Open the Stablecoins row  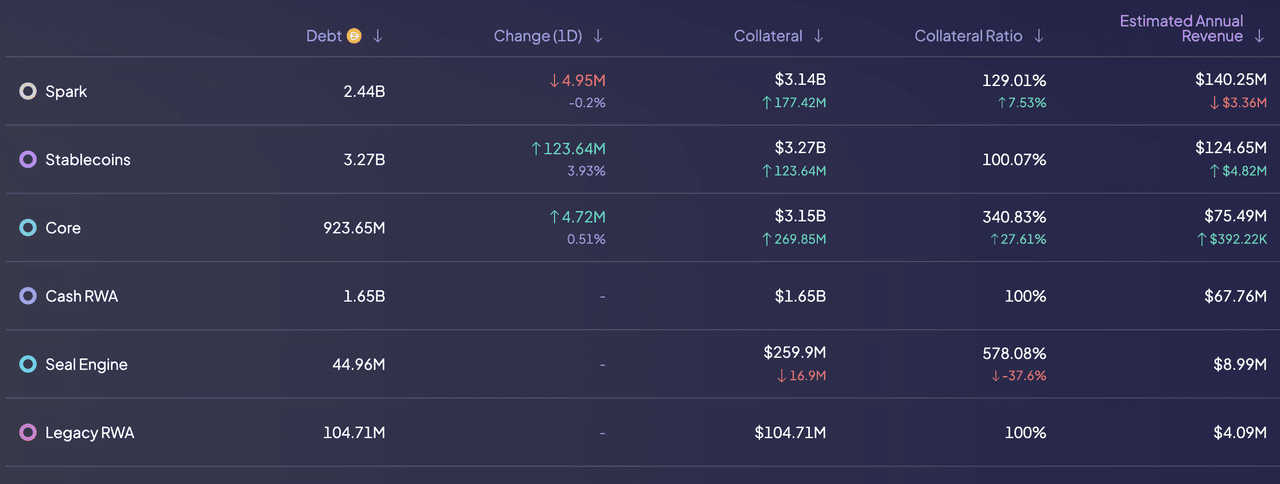[x=88, y=159]
